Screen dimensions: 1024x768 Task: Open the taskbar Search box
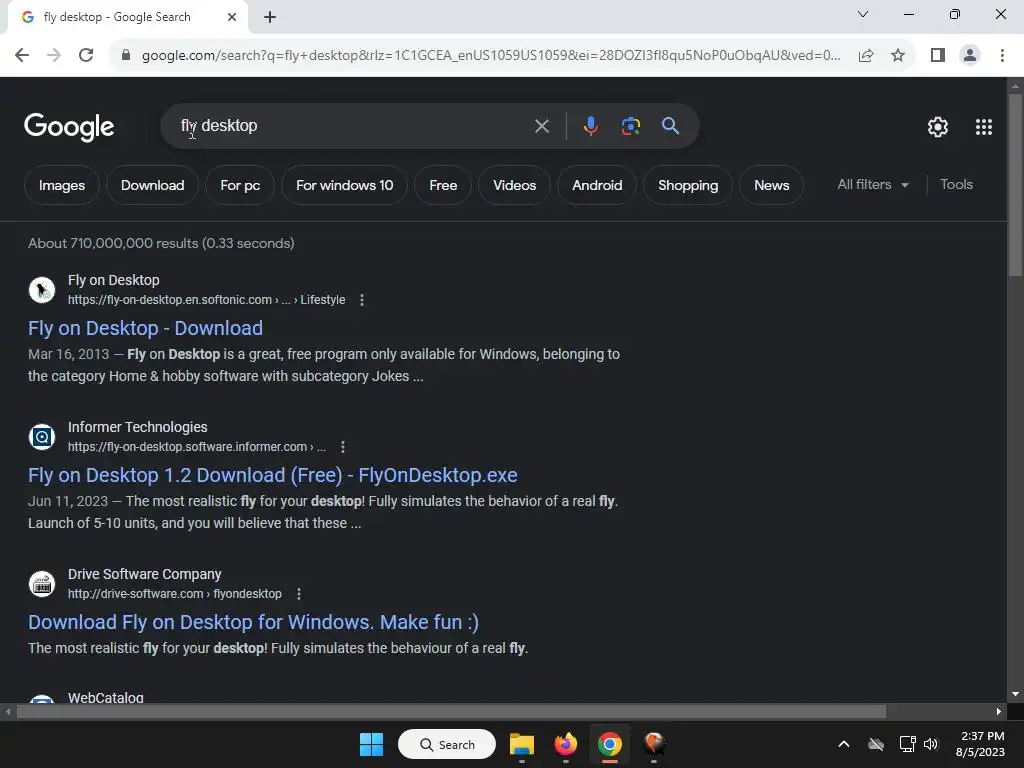point(447,744)
